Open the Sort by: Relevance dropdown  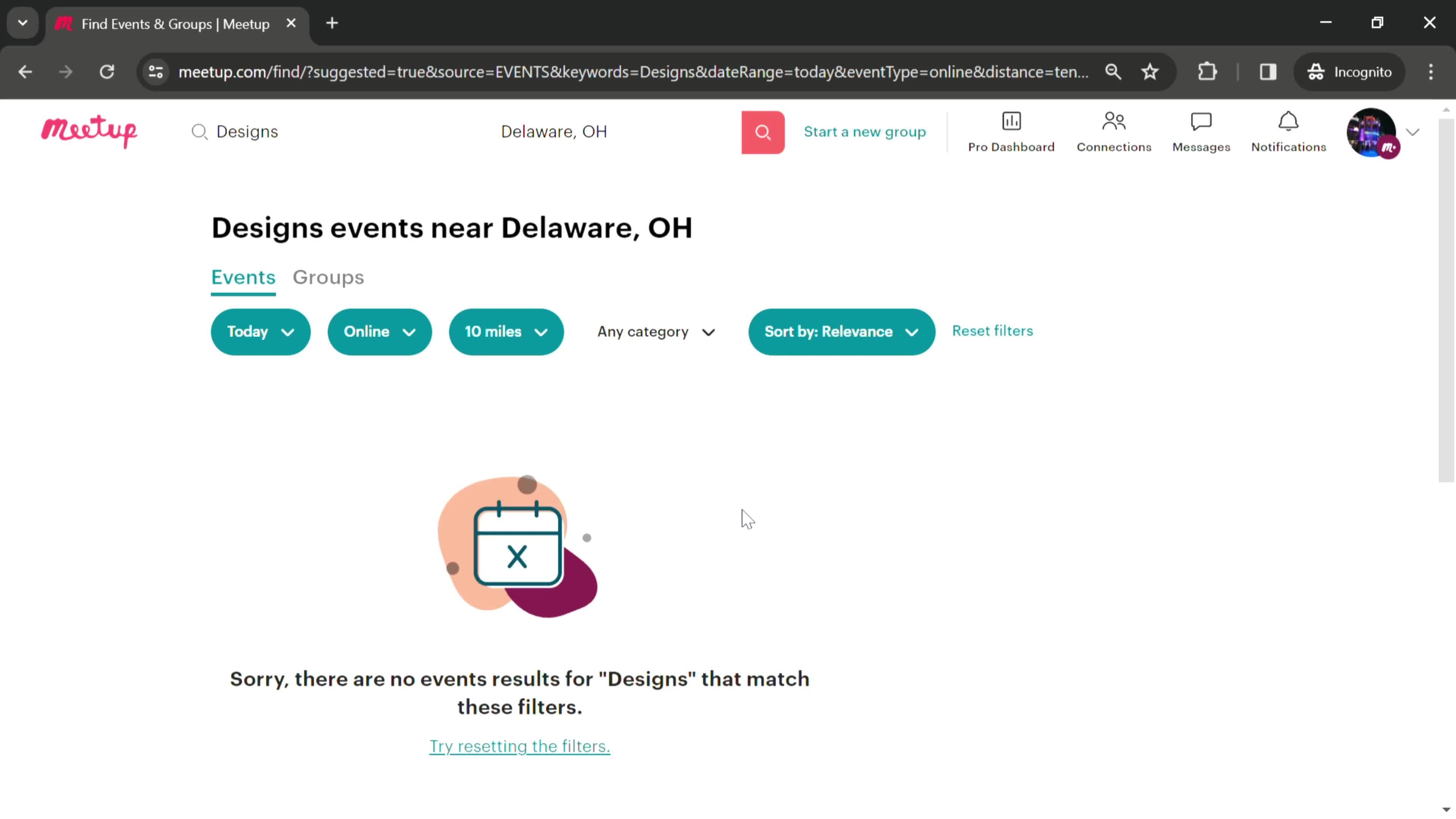pyautogui.click(x=842, y=332)
